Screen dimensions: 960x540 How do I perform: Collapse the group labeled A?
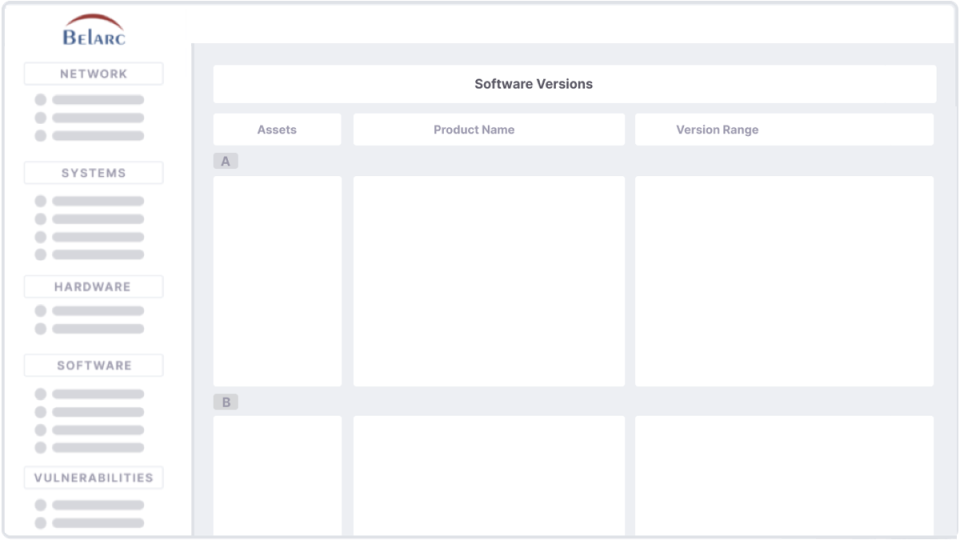click(x=225, y=161)
